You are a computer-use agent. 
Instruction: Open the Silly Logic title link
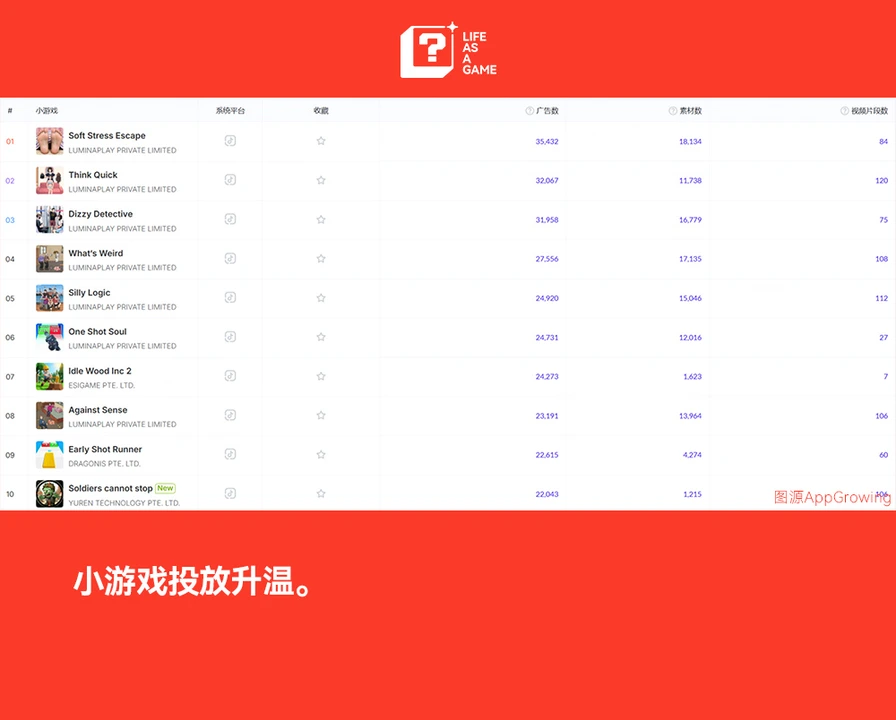[90, 293]
